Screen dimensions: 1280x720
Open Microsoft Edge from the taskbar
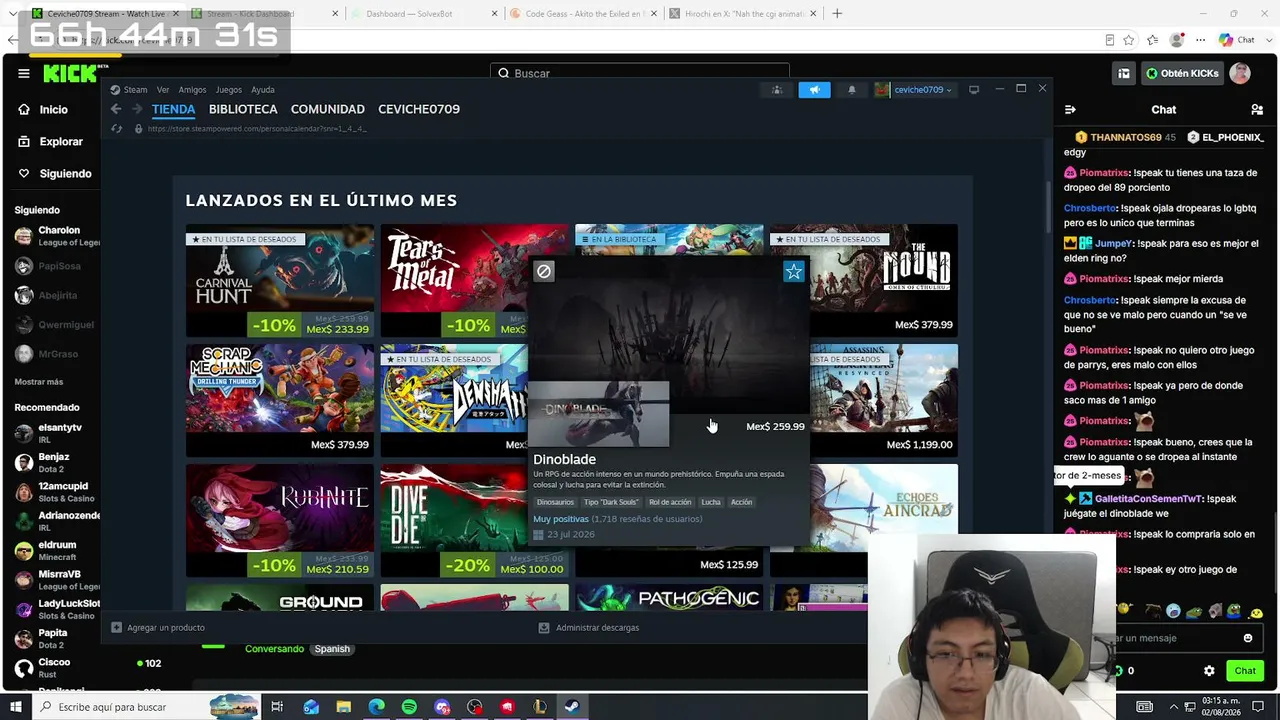(376, 707)
